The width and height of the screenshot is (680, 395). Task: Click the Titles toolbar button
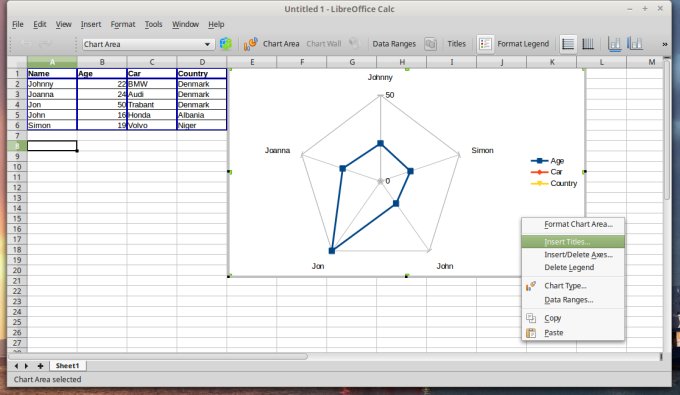click(x=456, y=44)
